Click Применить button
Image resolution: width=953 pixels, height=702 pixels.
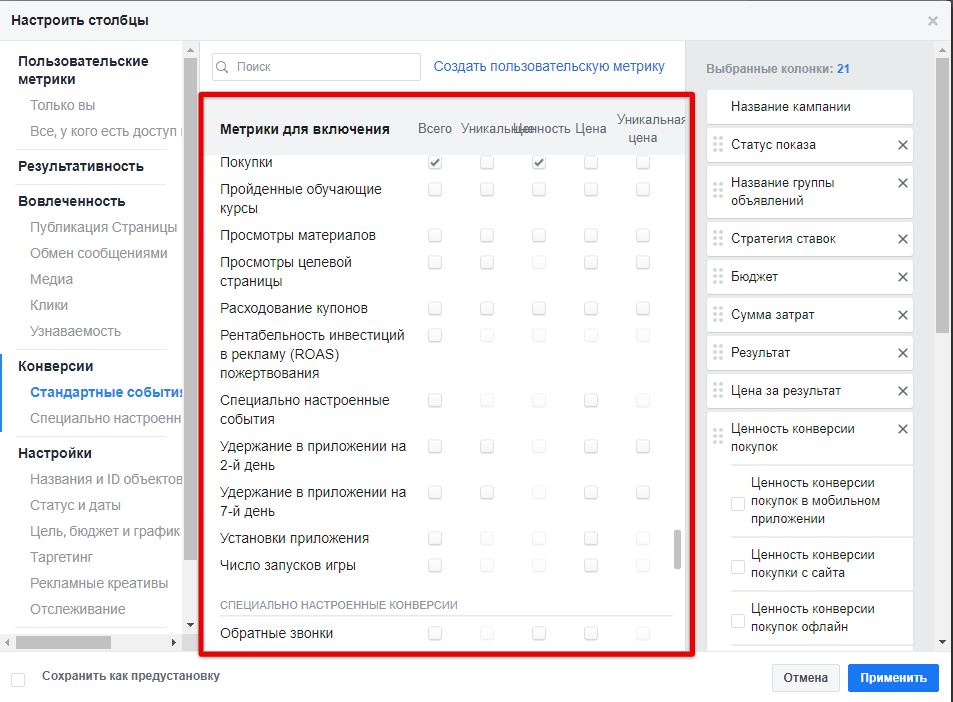point(892,678)
